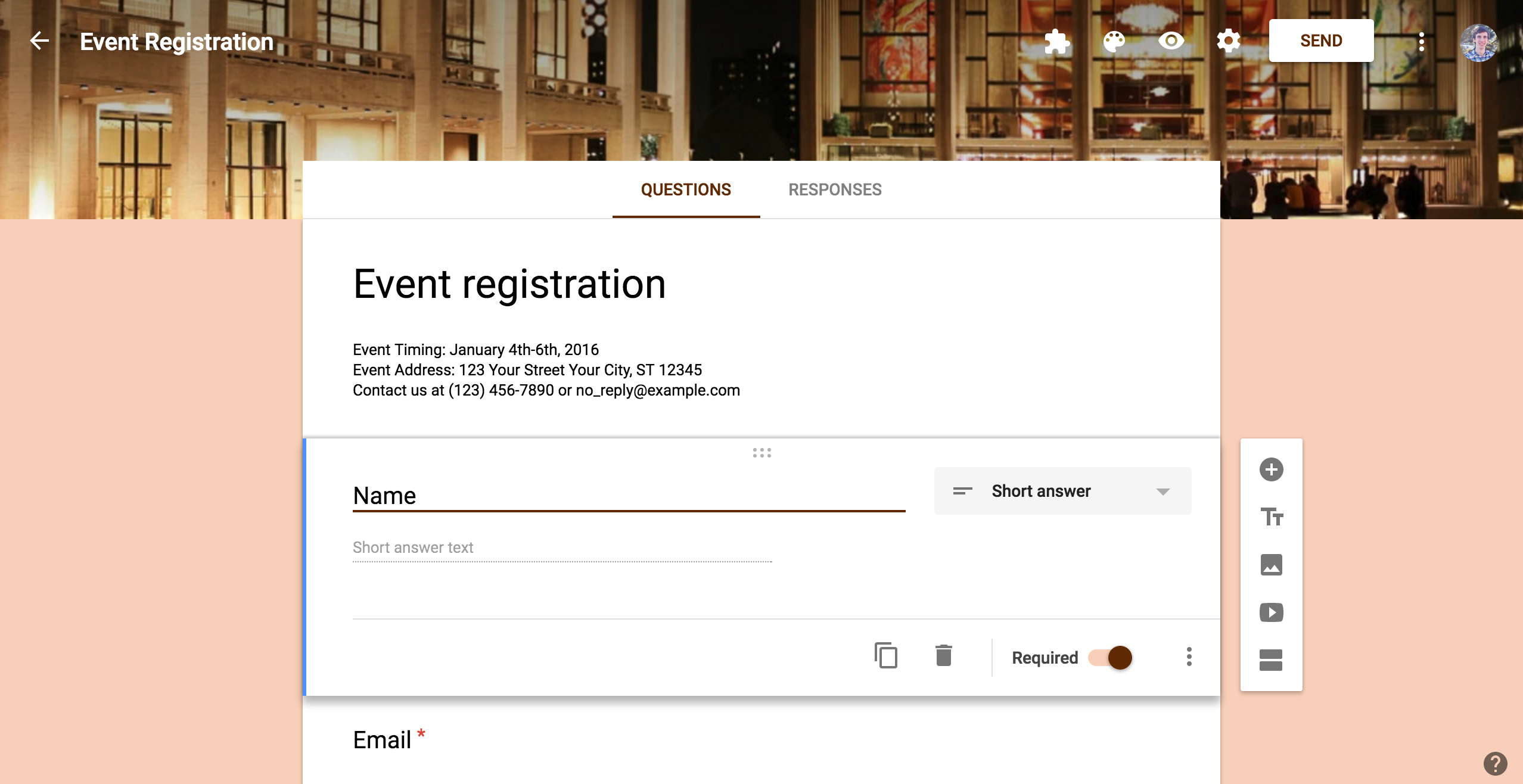Click the Name short answer input field

563,547
